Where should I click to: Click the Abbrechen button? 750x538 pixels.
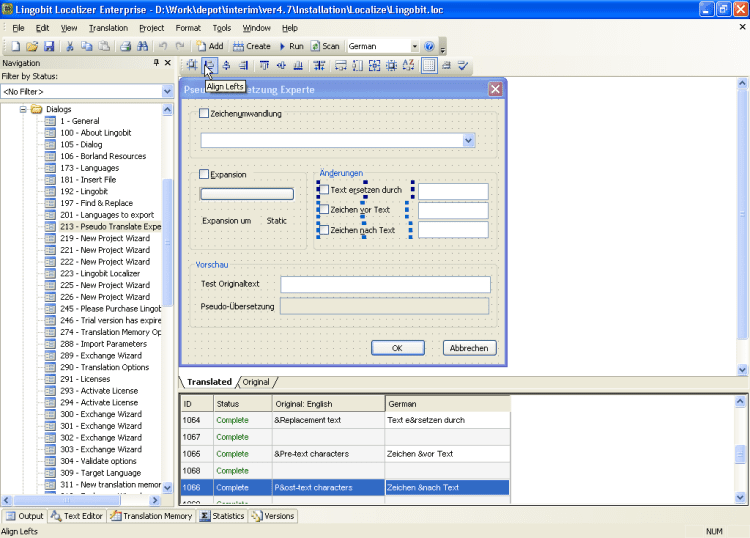pos(469,348)
